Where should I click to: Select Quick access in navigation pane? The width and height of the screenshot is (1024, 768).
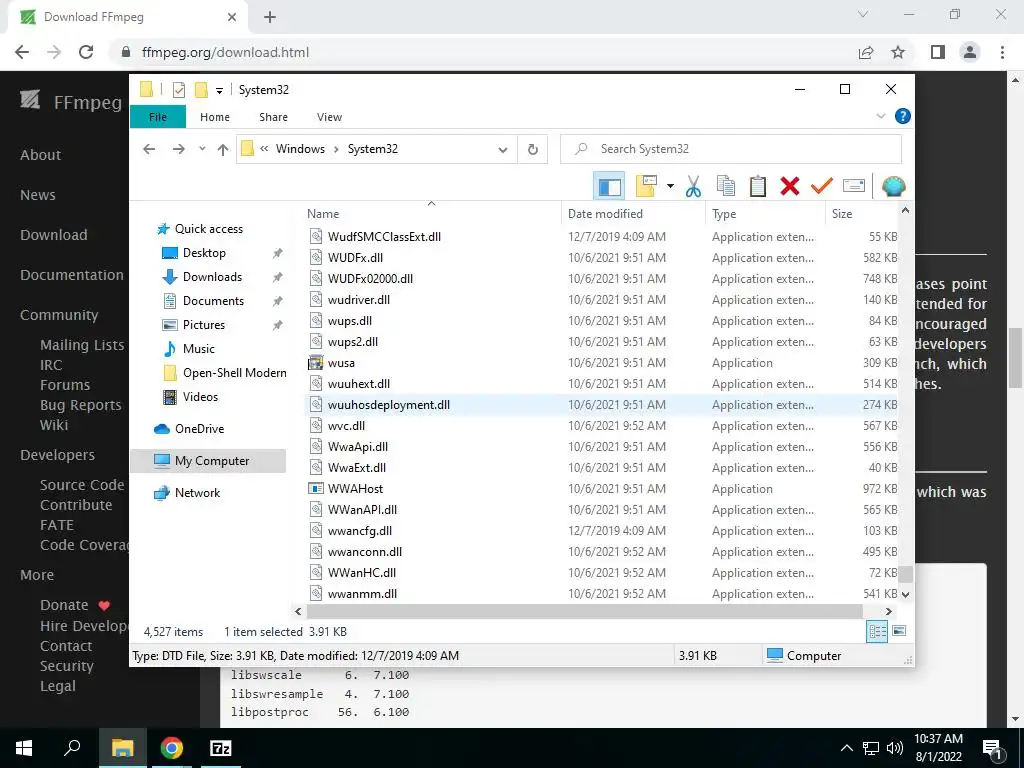[208, 229]
